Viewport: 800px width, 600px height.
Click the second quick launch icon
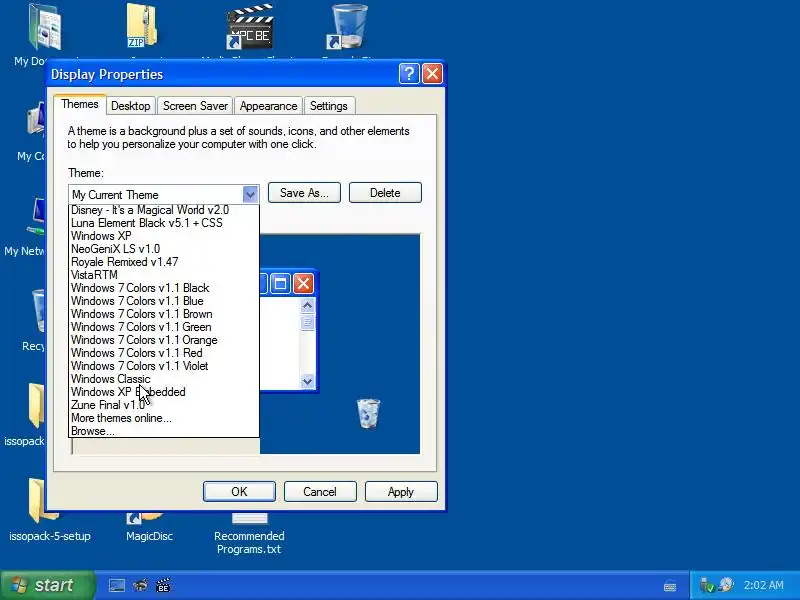pyautogui.click(x=140, y=585)
